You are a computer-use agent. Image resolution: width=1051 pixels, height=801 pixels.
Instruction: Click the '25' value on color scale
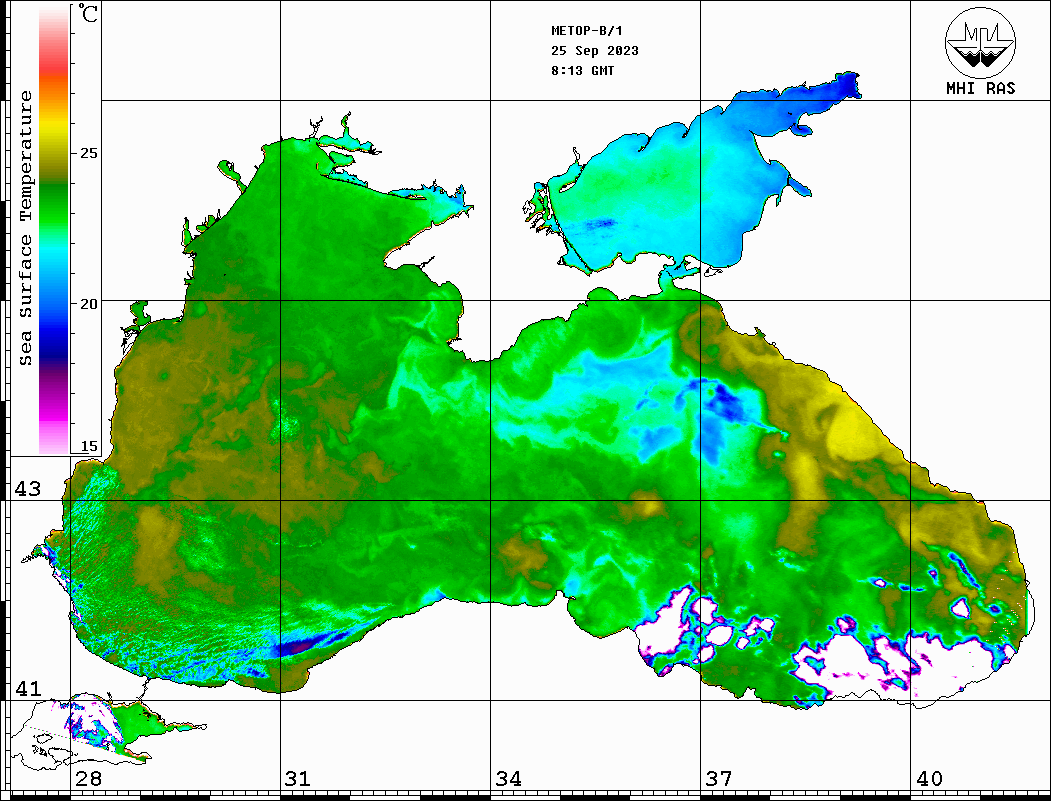[89, 153]
